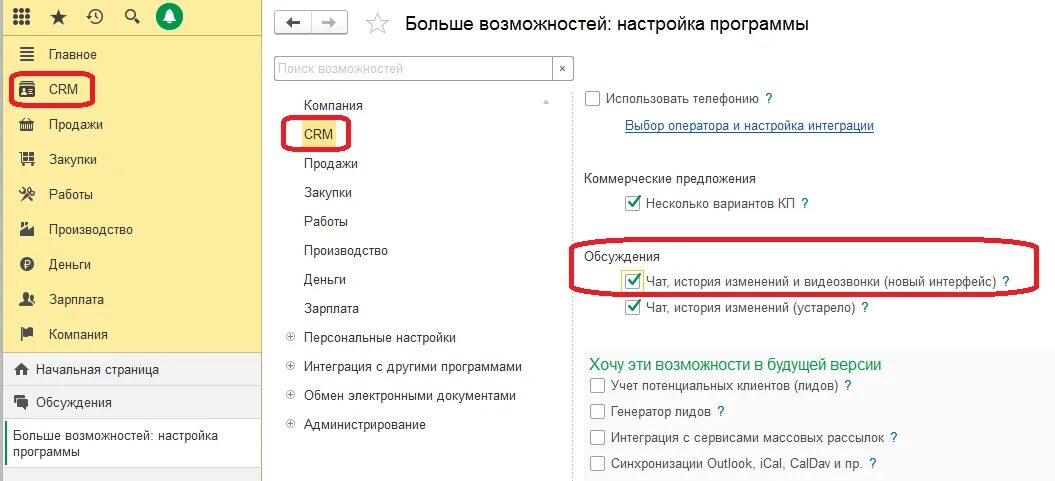Click the Деньги ruble coin icon
1055x481 pixels.
point(27,264)
